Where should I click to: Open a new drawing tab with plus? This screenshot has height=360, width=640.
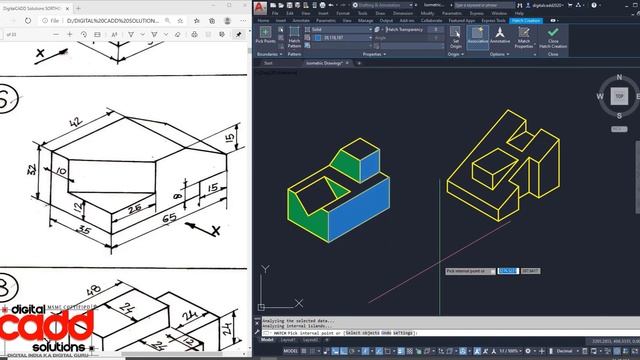point(359,63)
